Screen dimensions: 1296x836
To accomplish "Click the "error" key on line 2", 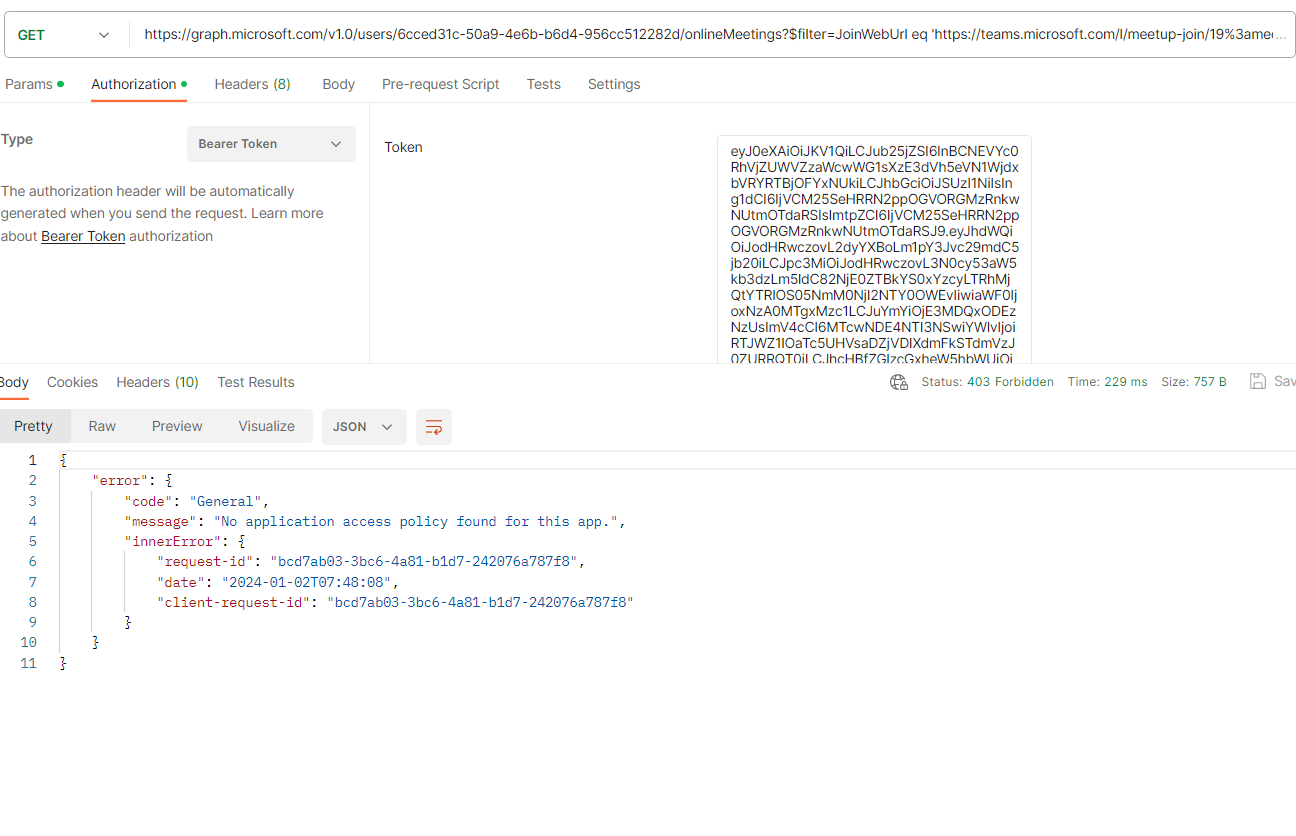I will [x=120, y=481].
